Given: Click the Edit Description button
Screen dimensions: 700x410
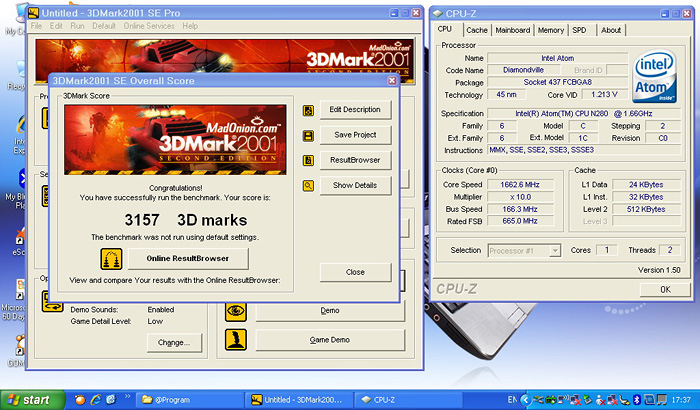Looking at the screenshot, I should (x=355, y=109).
